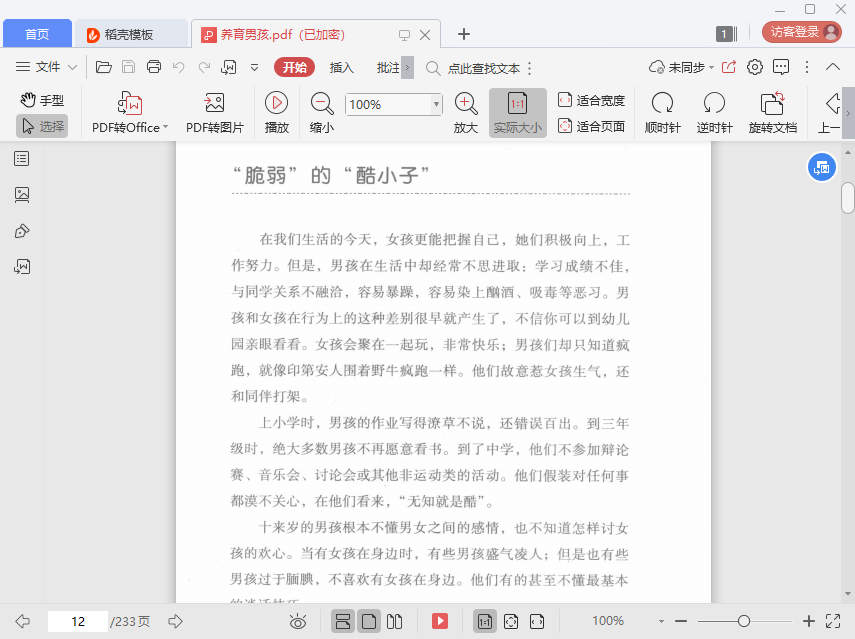855x639 pixels.
Task: Click the zoom slider in status bar
Action: click(744, 621)
